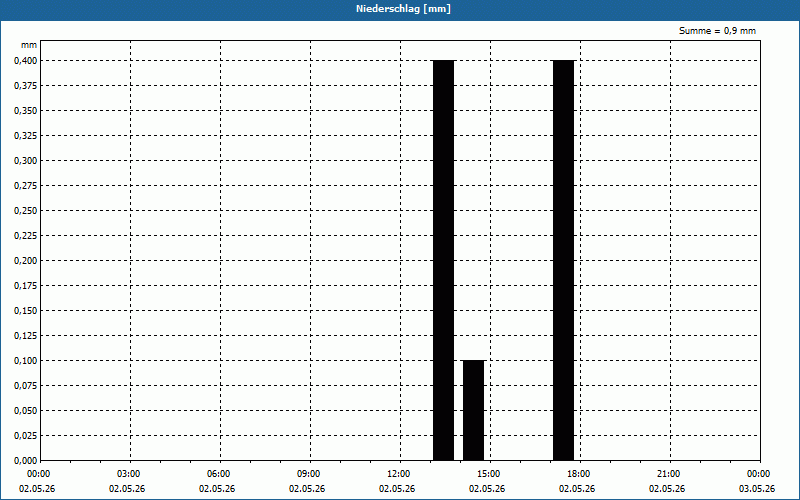
Task: Click the 0,375 y-axis value
Action: [x=25, y=86]
